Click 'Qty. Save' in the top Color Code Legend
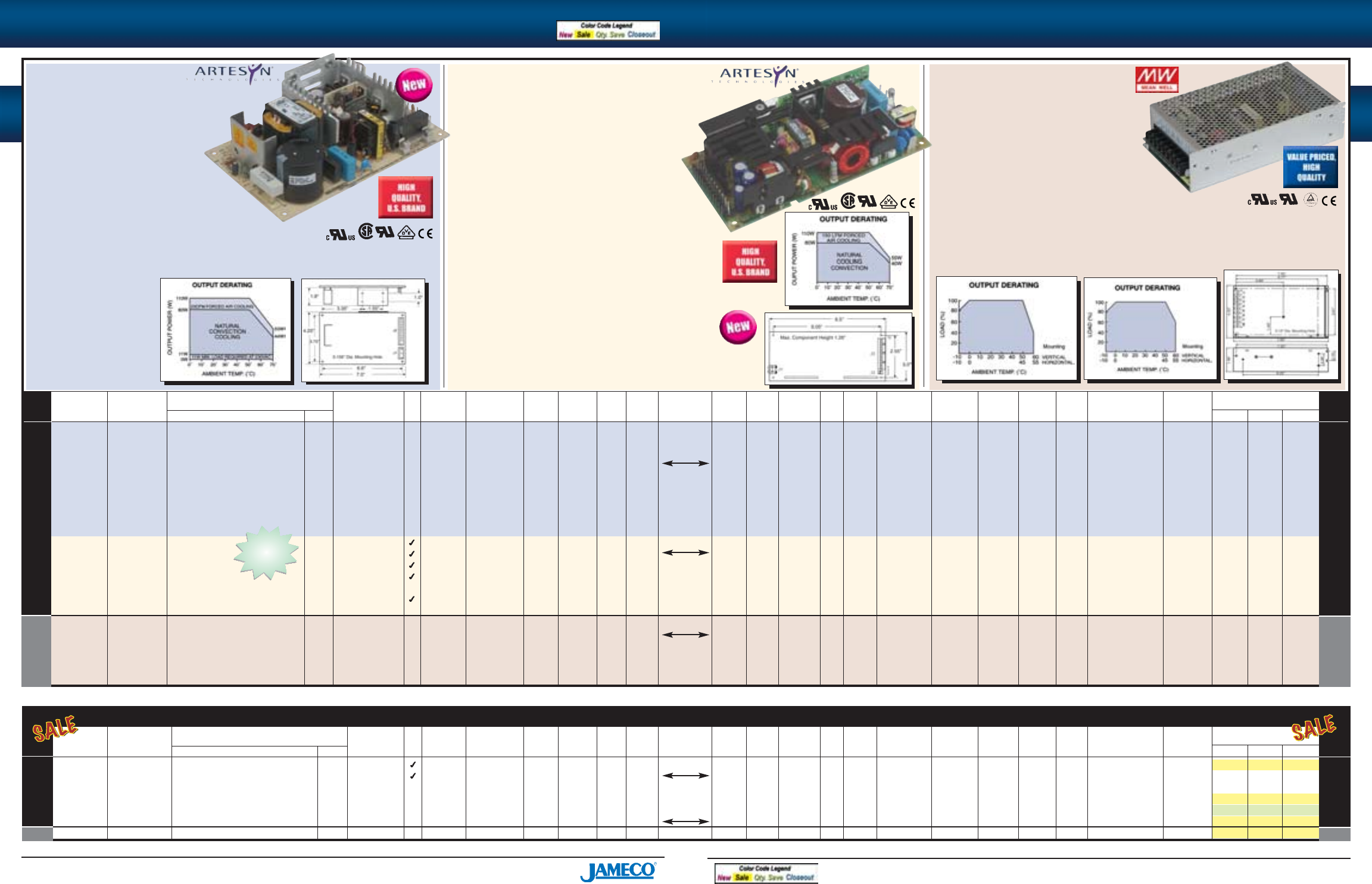The height and width of the screenshot is (884, 1372). 610,35
